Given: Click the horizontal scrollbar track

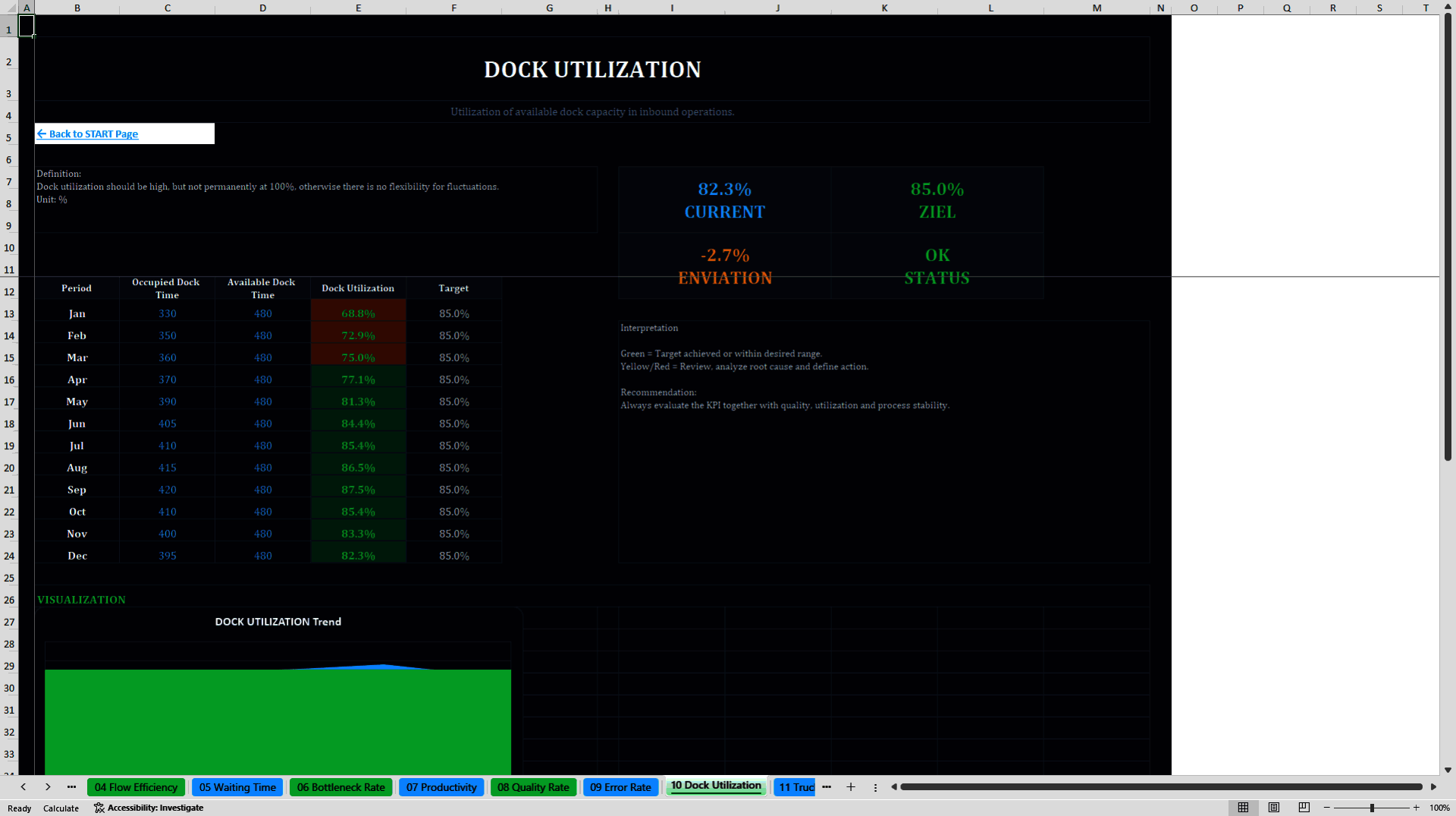Looking at the screenshot, I should 1160,787.
